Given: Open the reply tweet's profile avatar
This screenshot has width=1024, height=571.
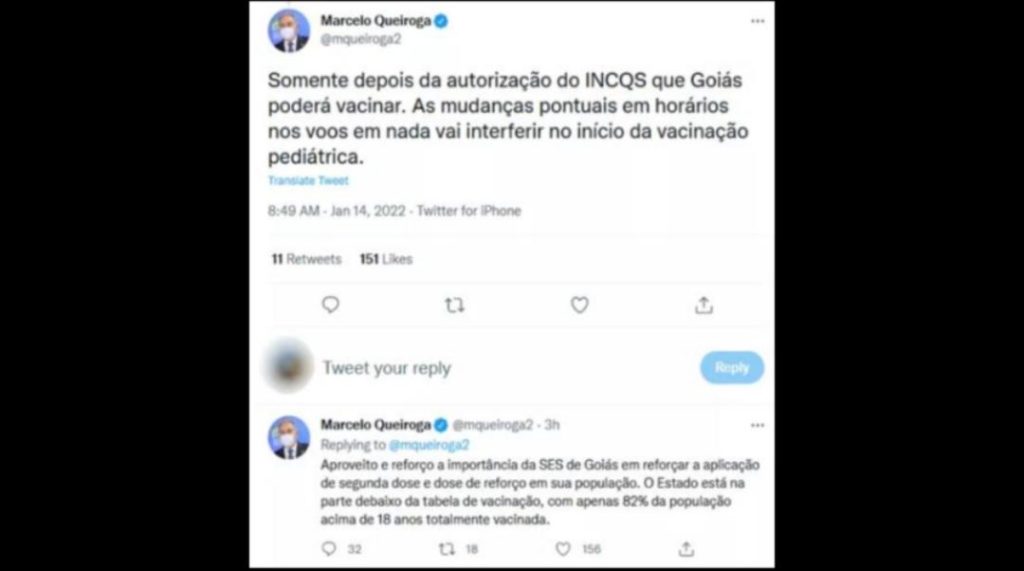Looking at the screenshot, I should point(289,437).
